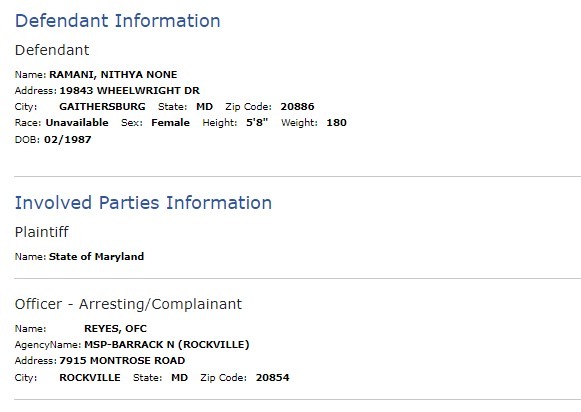Click the address 7915 MONTROSE ROAD
Screen dimensions: 581x412
click(122, 360)
